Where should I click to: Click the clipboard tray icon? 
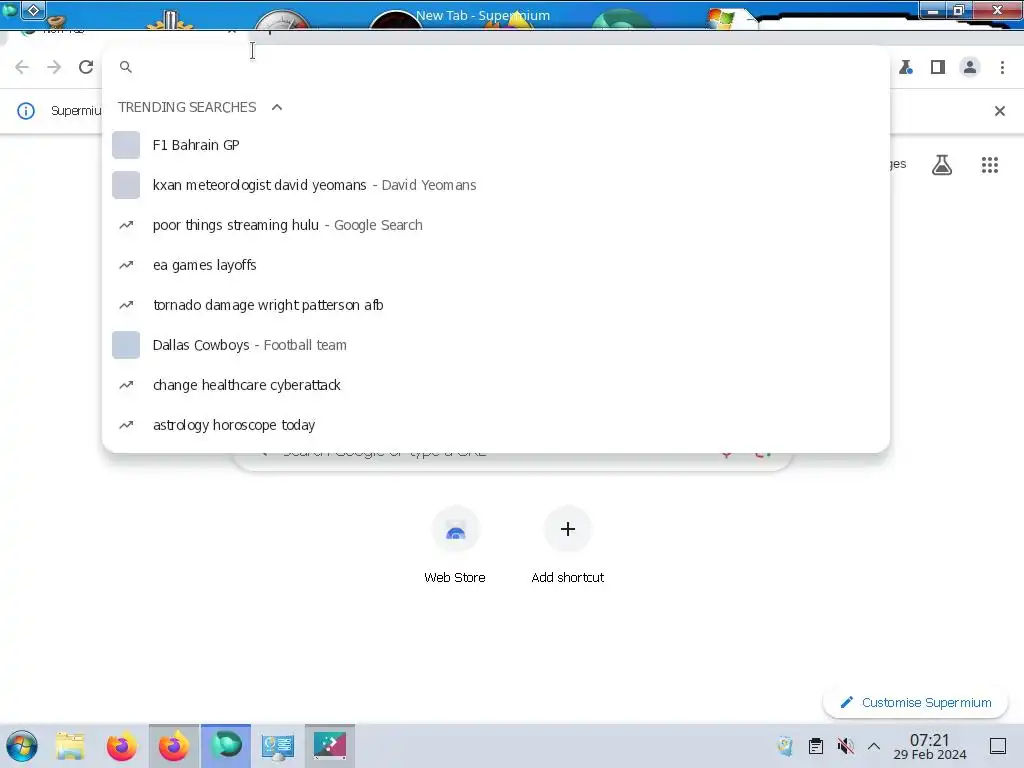(816, 746)
